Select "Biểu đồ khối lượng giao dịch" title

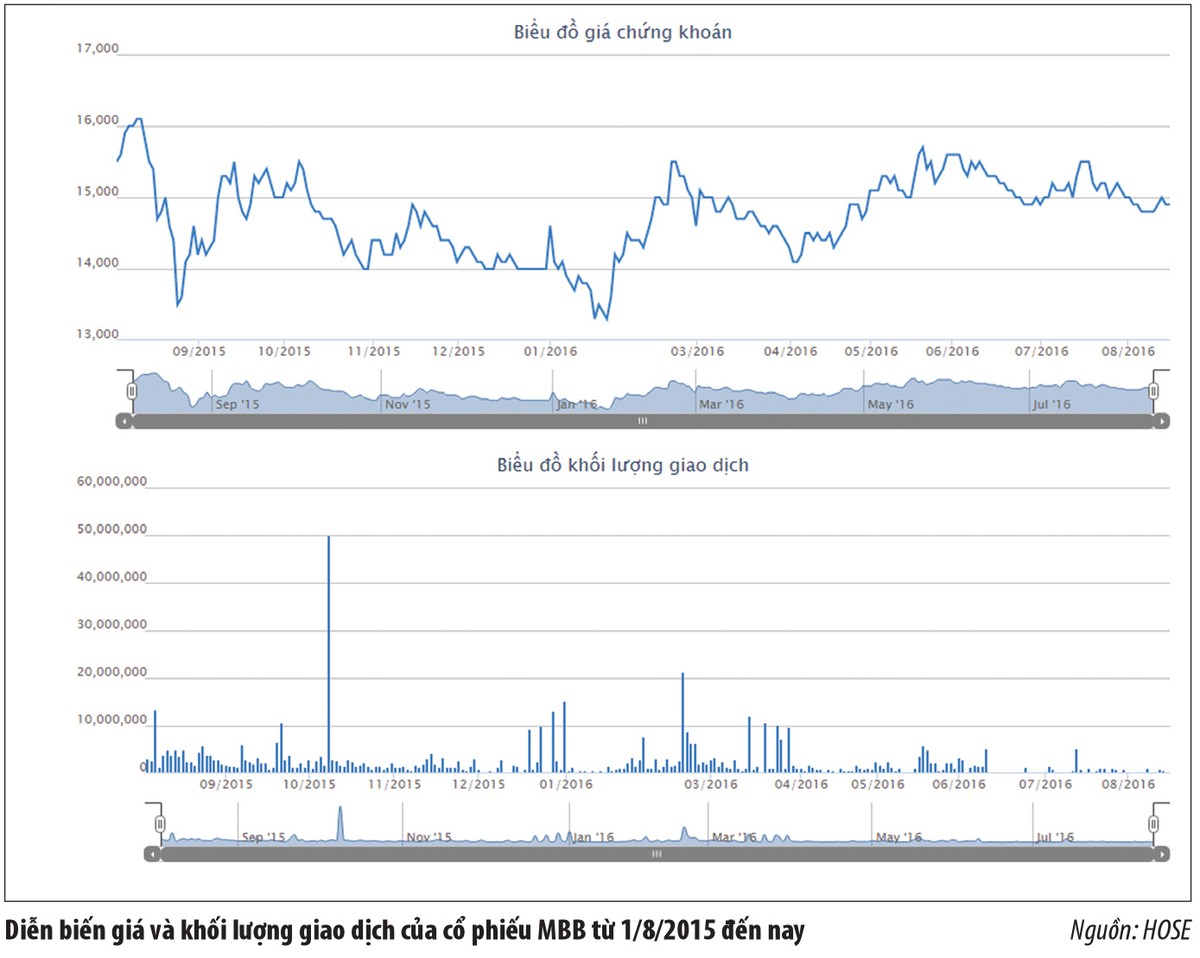click(622, 465)
